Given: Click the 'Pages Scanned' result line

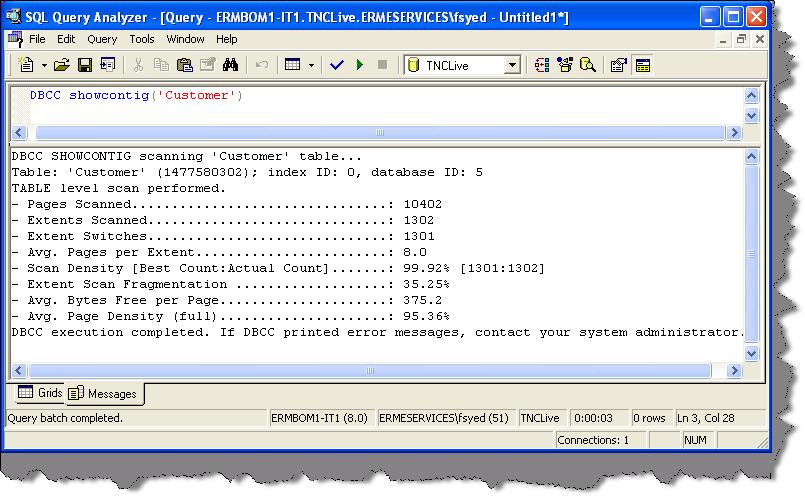Looking at the screenshot, I should pos(226,204).
